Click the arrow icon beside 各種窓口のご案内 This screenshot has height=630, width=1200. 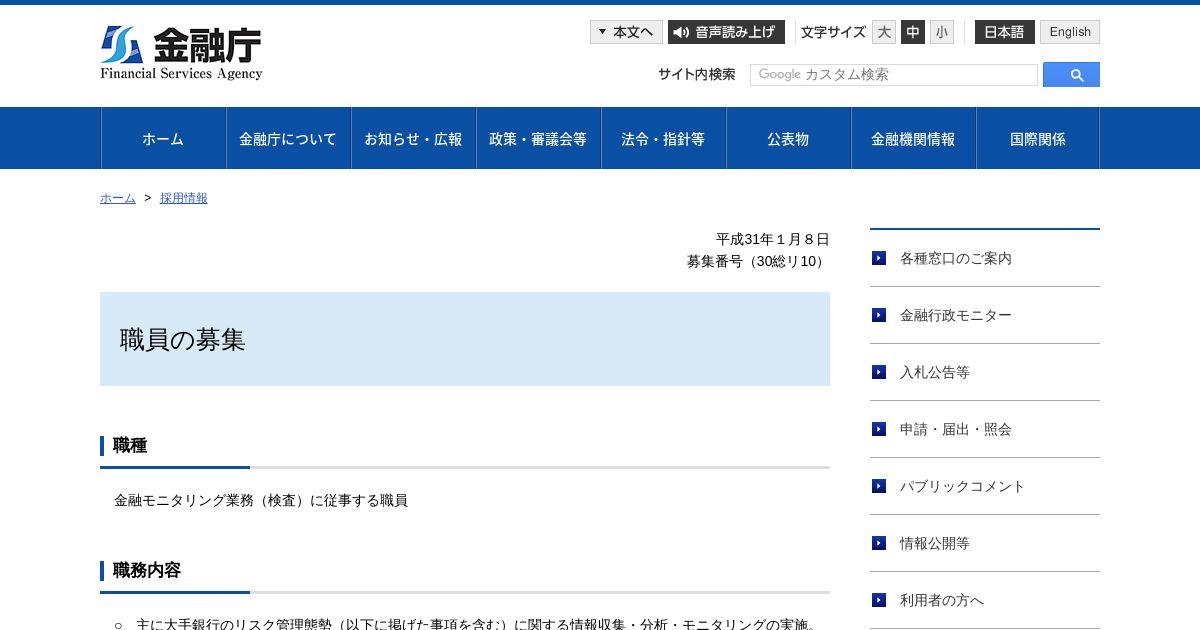(x=879, y=258)
